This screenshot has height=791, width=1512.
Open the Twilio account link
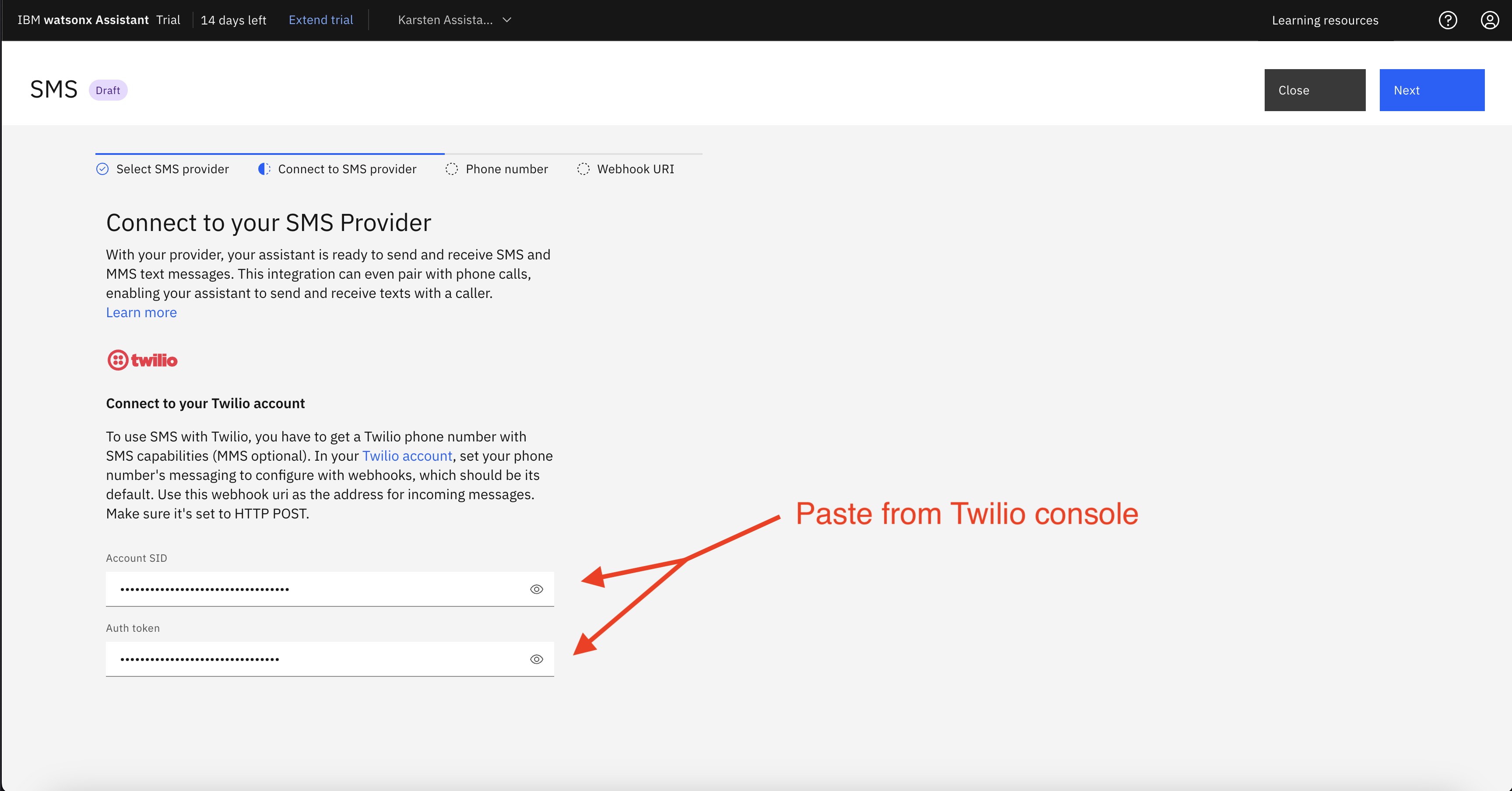[x=407, y=456]
